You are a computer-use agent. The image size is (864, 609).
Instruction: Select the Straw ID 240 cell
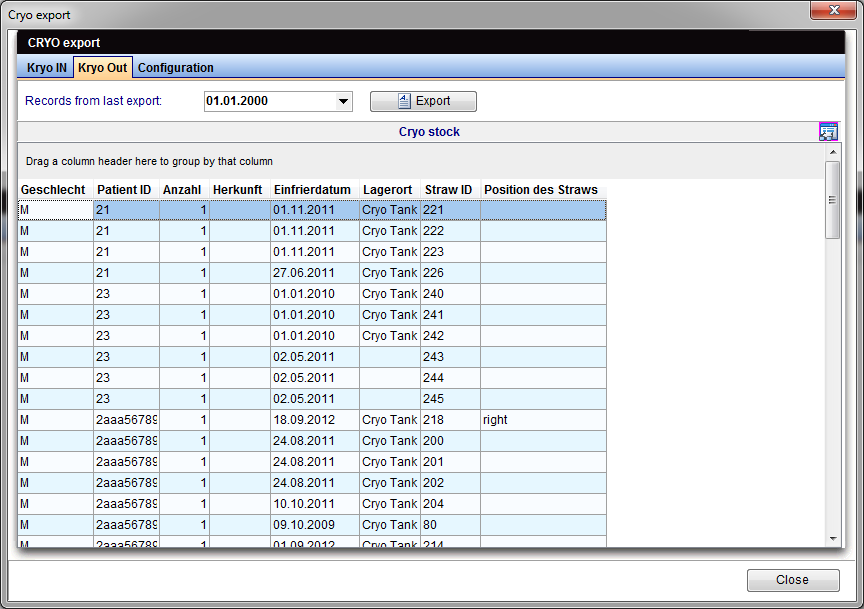(x=450, y=294)
